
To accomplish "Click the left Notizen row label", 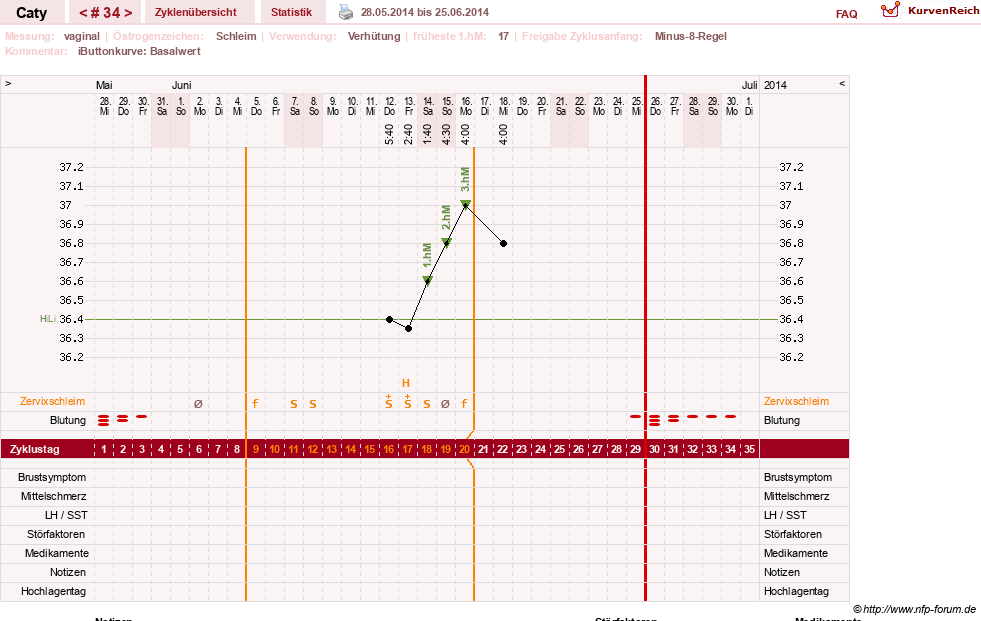I will (x=68, y=572).
